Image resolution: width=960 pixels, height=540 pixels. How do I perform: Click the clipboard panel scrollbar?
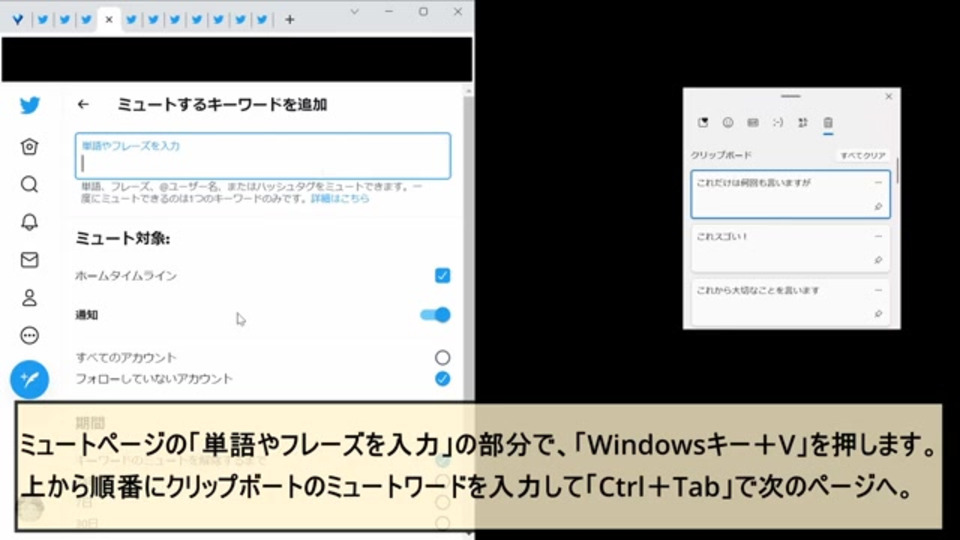[897, 171]
